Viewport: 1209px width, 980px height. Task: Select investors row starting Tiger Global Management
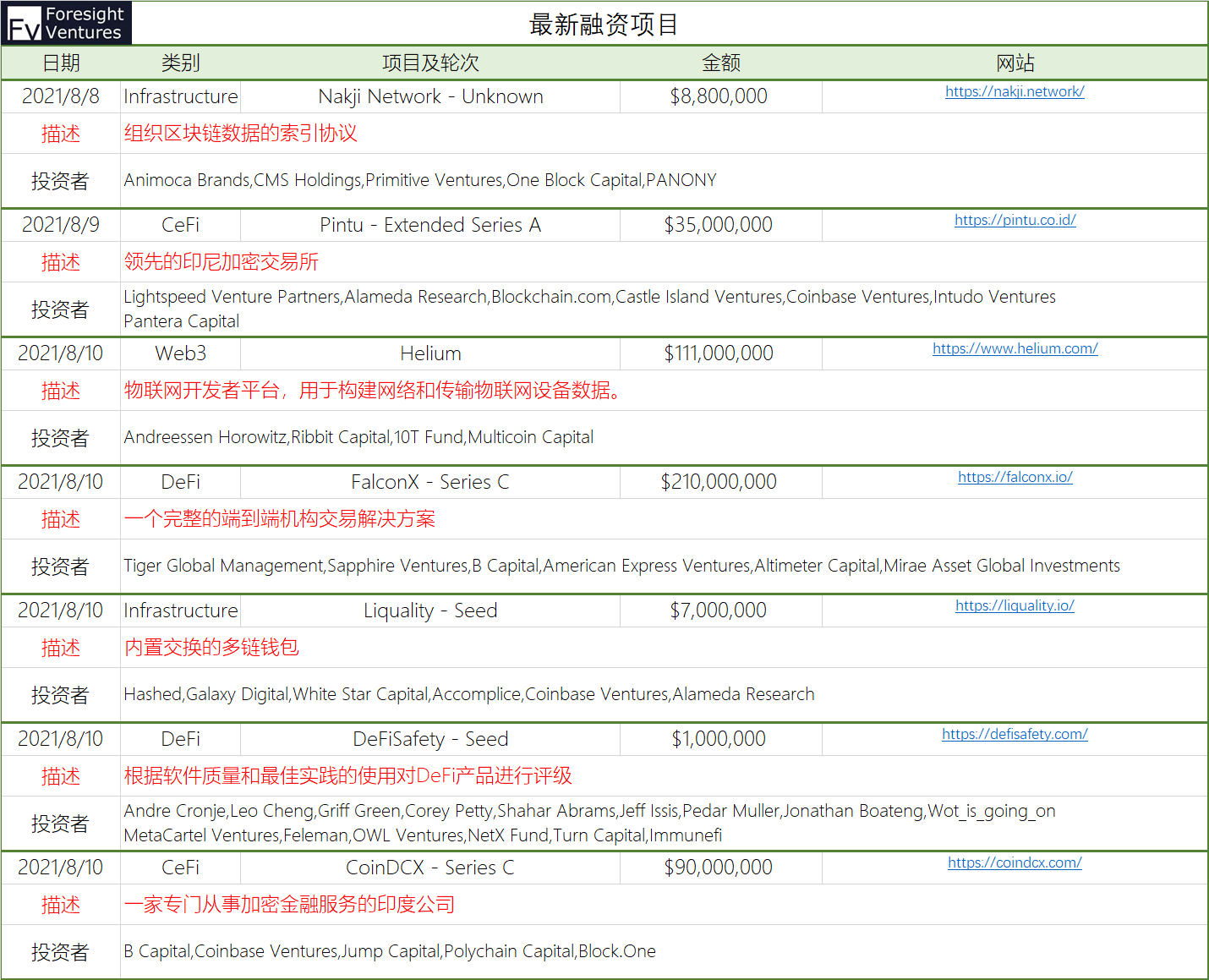pyautogui.click(x=664, y=566)
